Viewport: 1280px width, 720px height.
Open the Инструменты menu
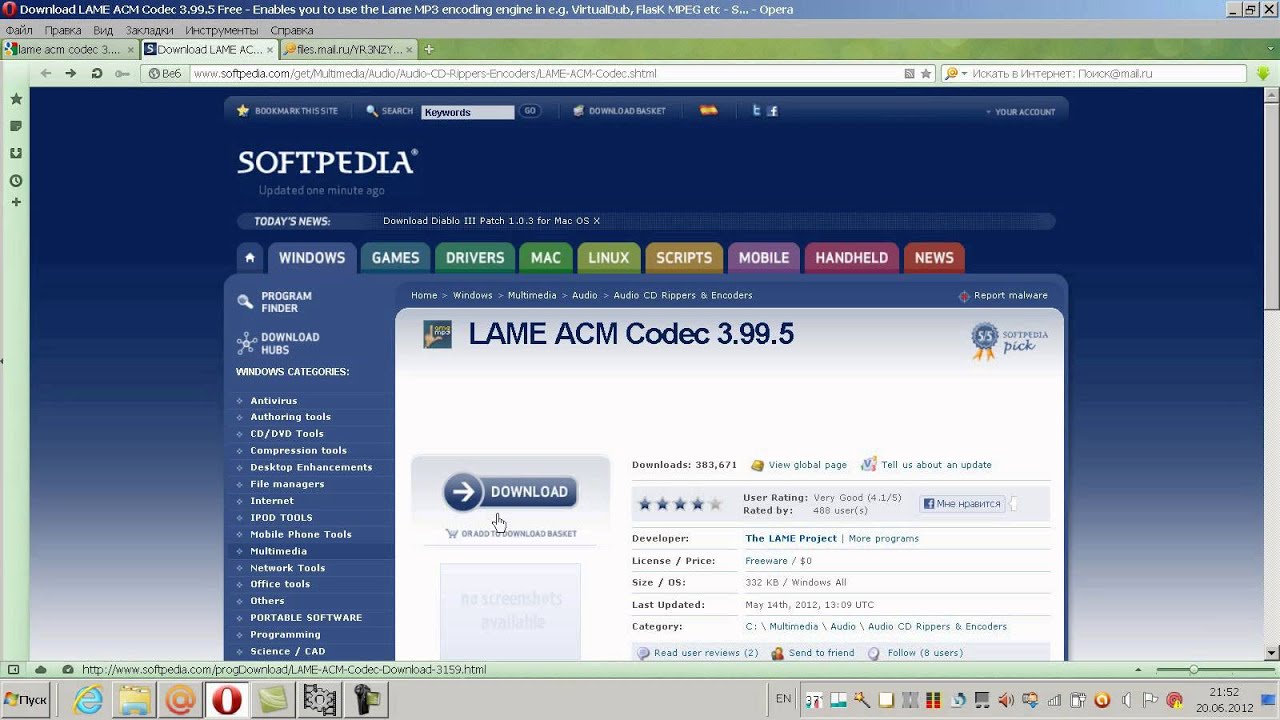221,30
